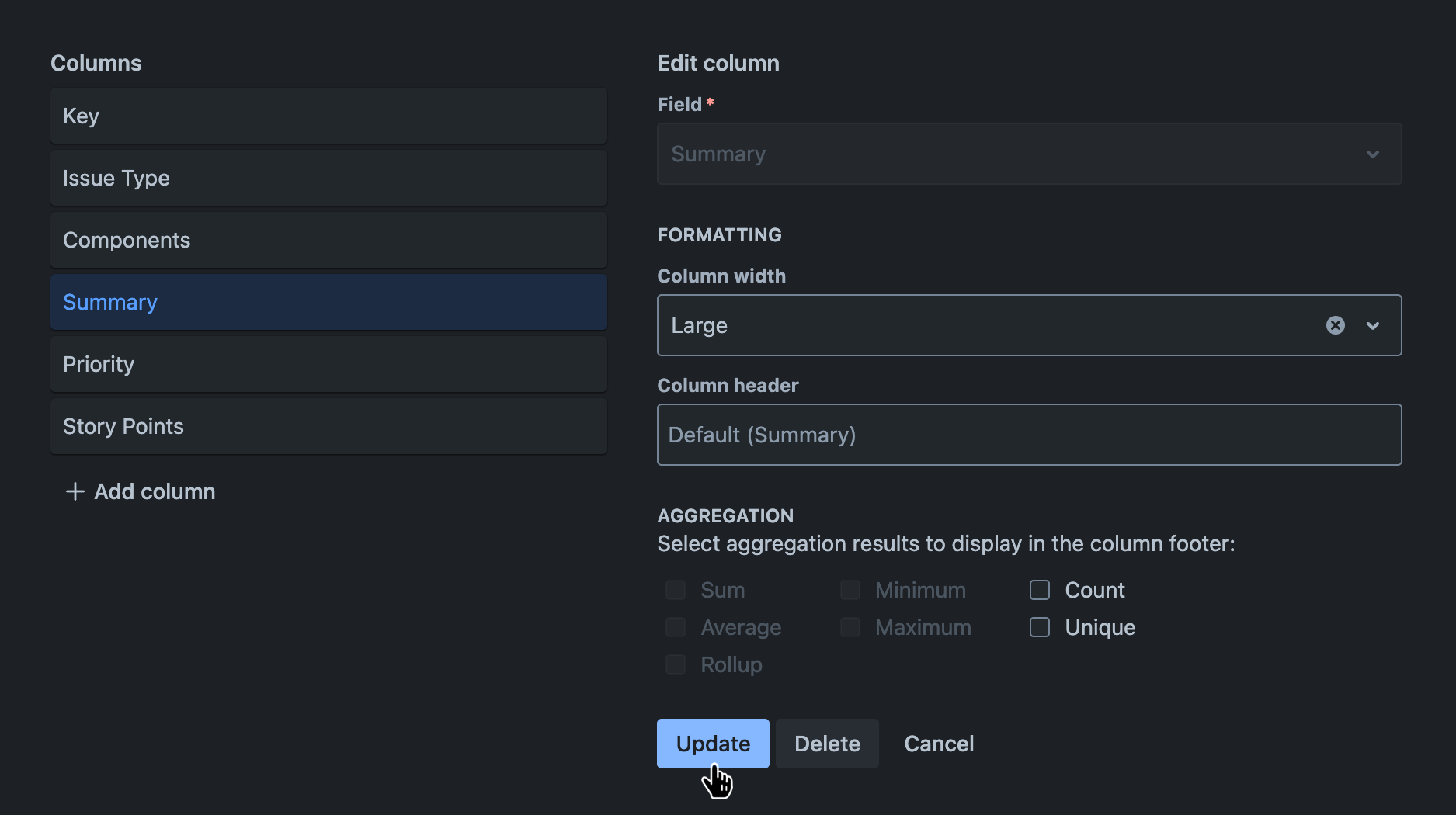Select the Key column in the list
1456x815 pixels.
328,116
